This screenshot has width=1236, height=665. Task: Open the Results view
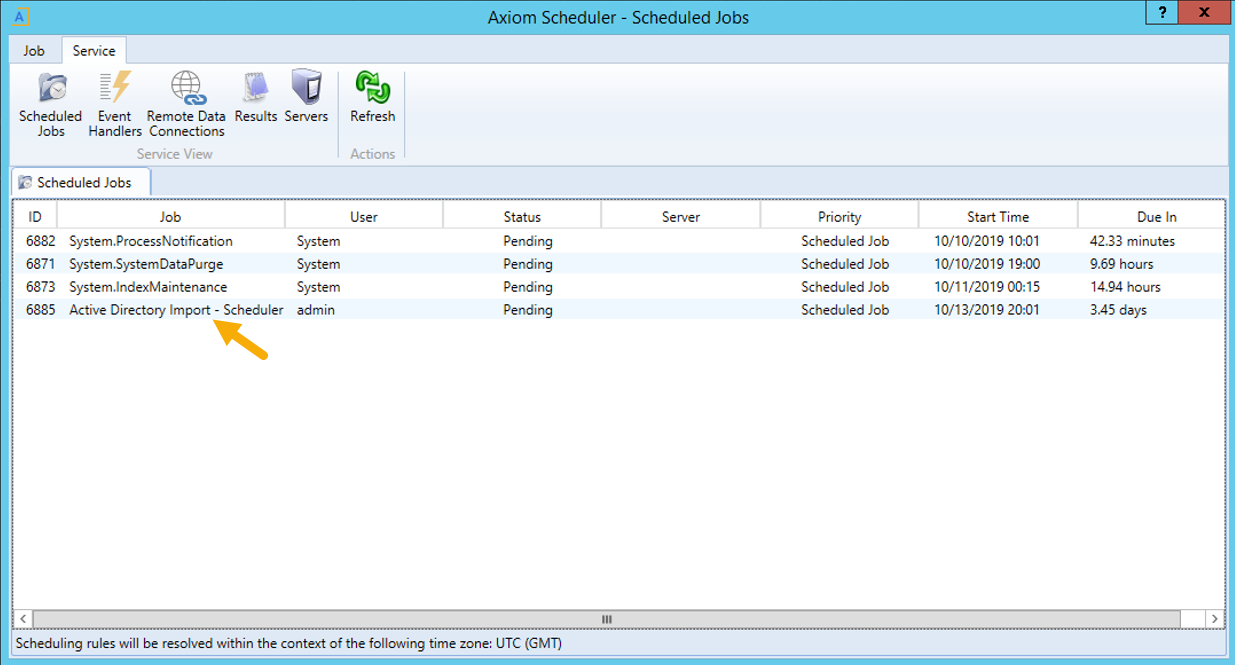click(x=256, y=98)
